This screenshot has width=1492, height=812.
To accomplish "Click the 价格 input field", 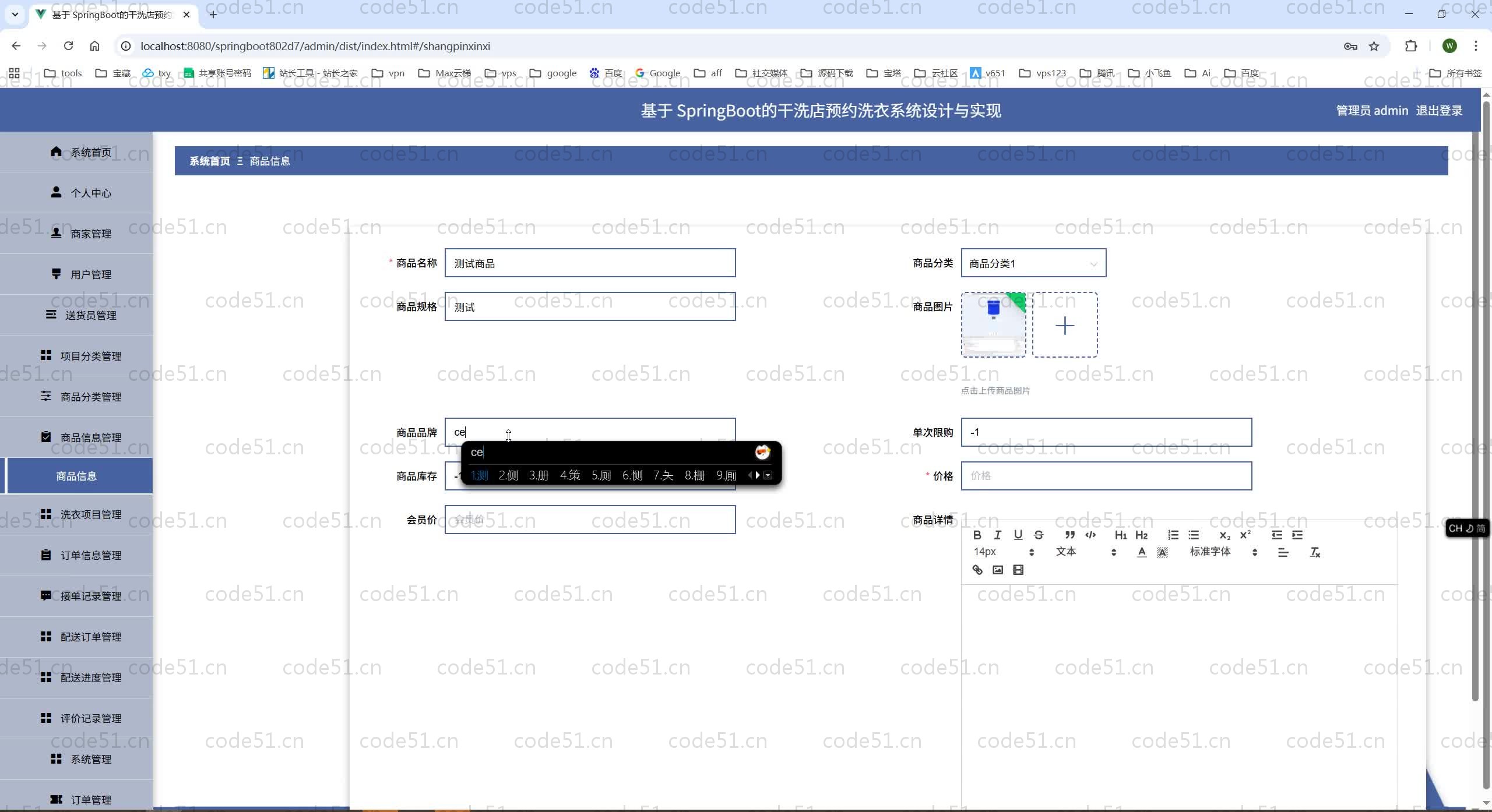I will [1106, 476].
